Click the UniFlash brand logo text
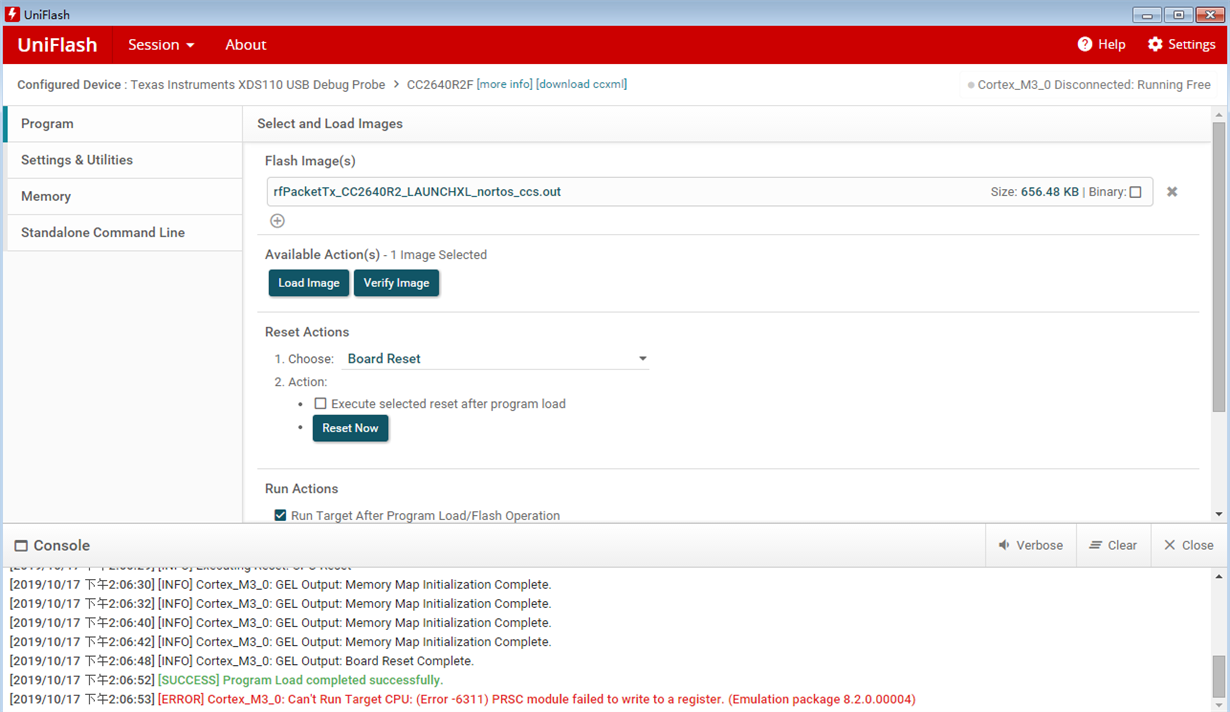 coord(58,45)
